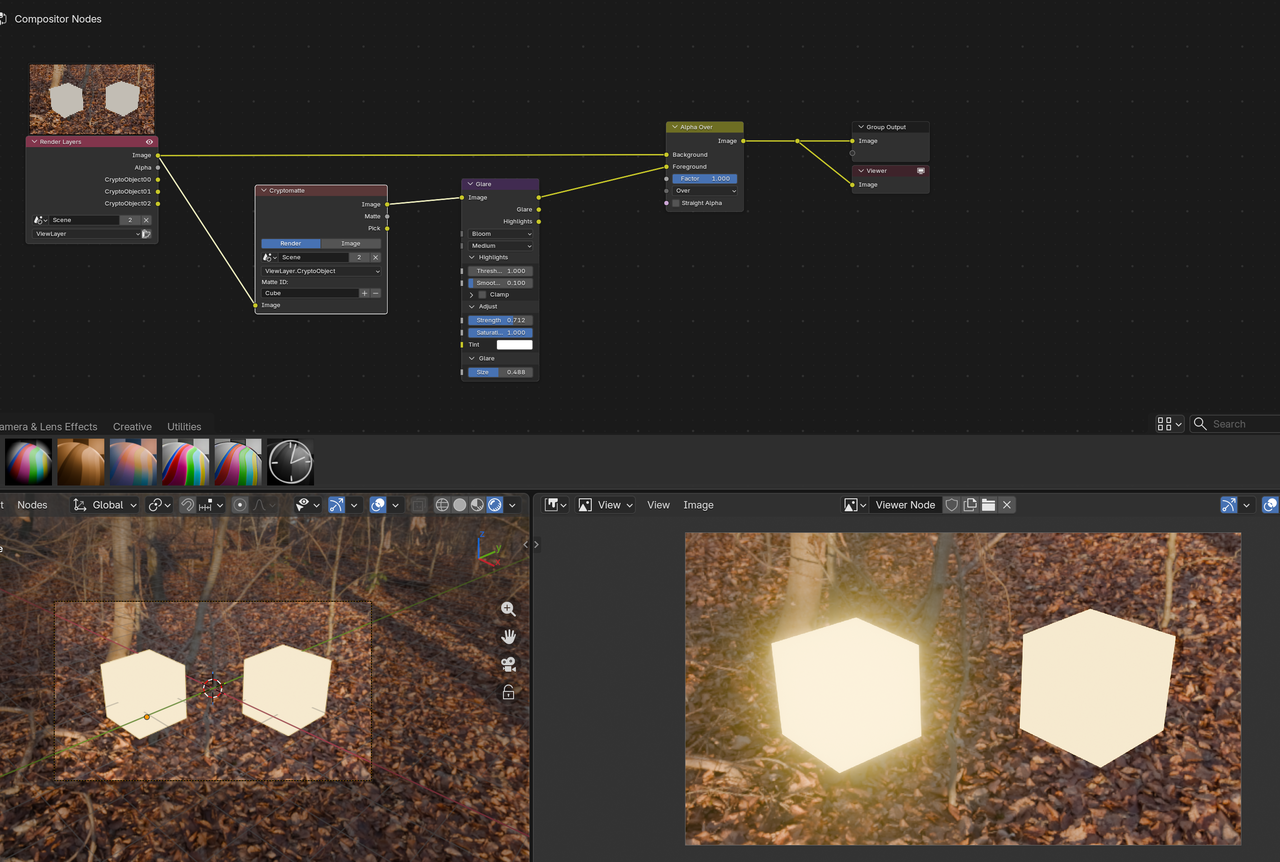This screenshot has height=862, width=1280.
Task: Toggle the Render Layers preview eye icon
Action: point(149,142)
